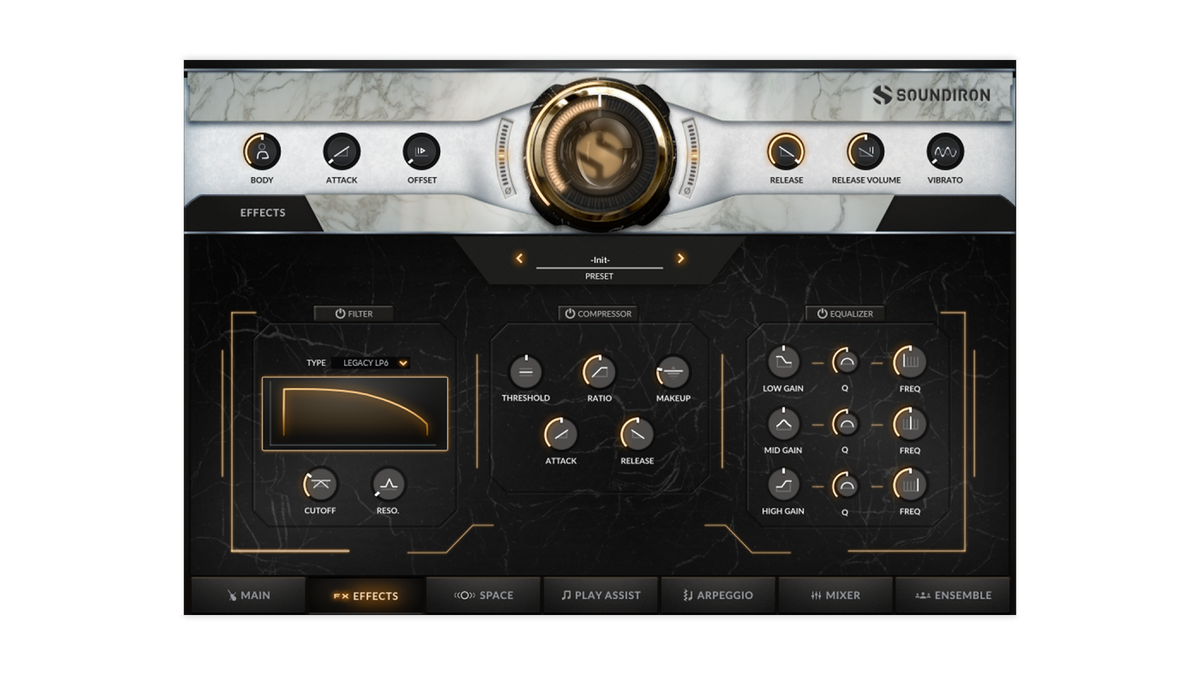Switch to the Space tab
This screenshot has height=675, width=1200.
click(483, 595)
